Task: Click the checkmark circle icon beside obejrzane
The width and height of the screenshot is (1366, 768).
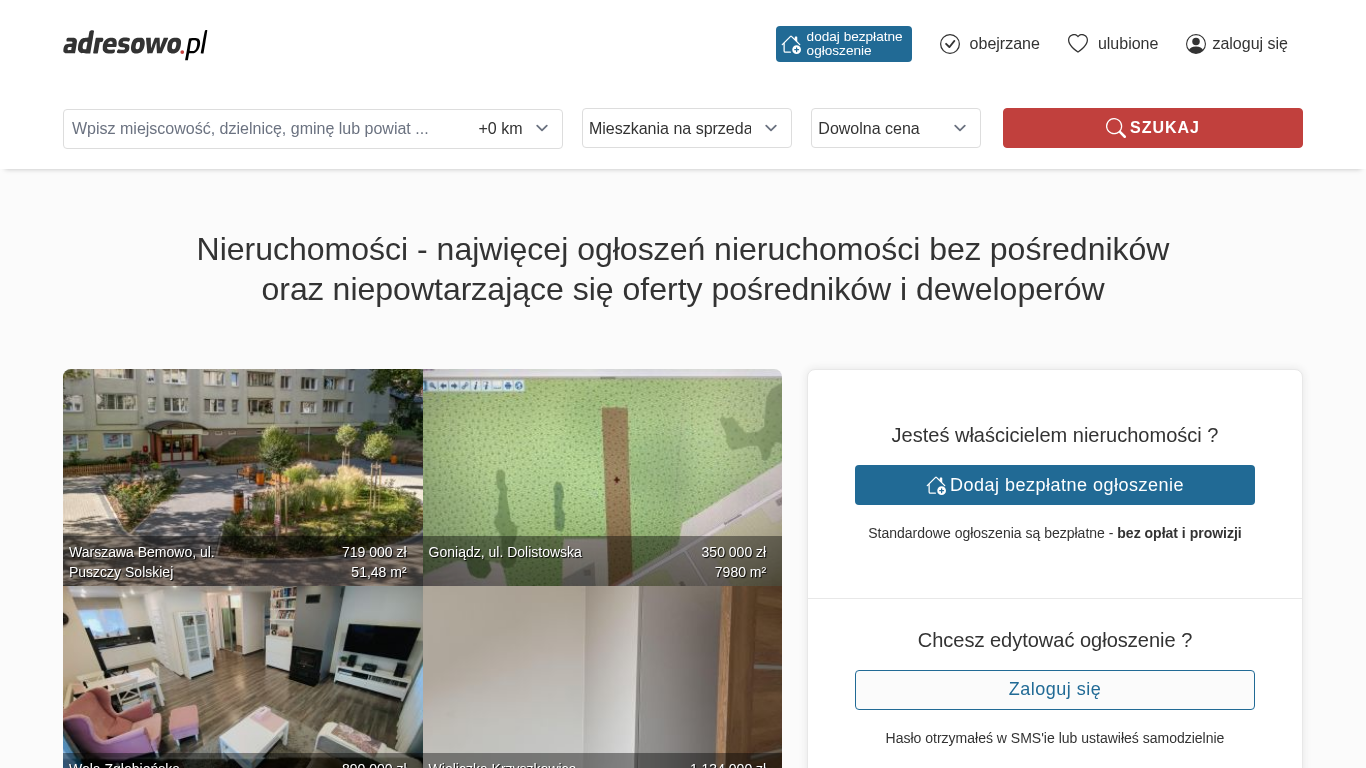Action: click(x=950, y=44)
